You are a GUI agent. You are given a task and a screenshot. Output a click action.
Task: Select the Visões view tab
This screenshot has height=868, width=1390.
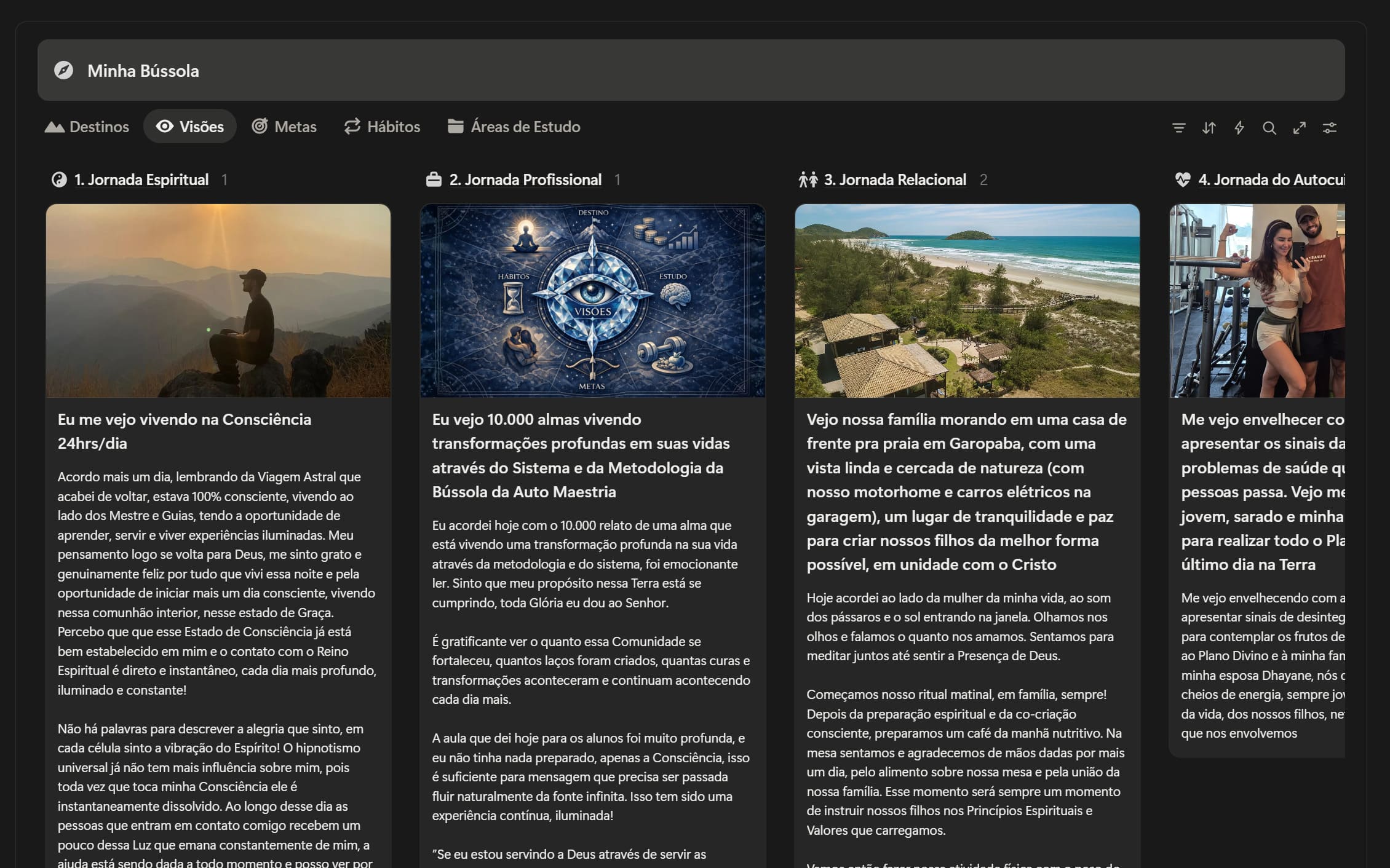190,127
